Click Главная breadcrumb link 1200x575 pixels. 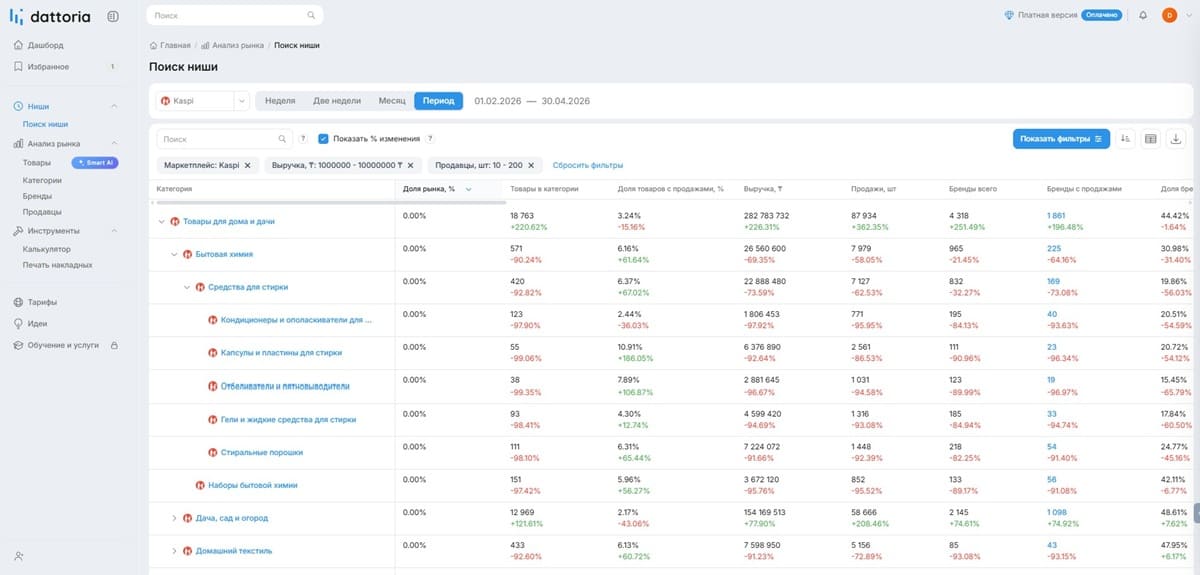click(175, 45)
